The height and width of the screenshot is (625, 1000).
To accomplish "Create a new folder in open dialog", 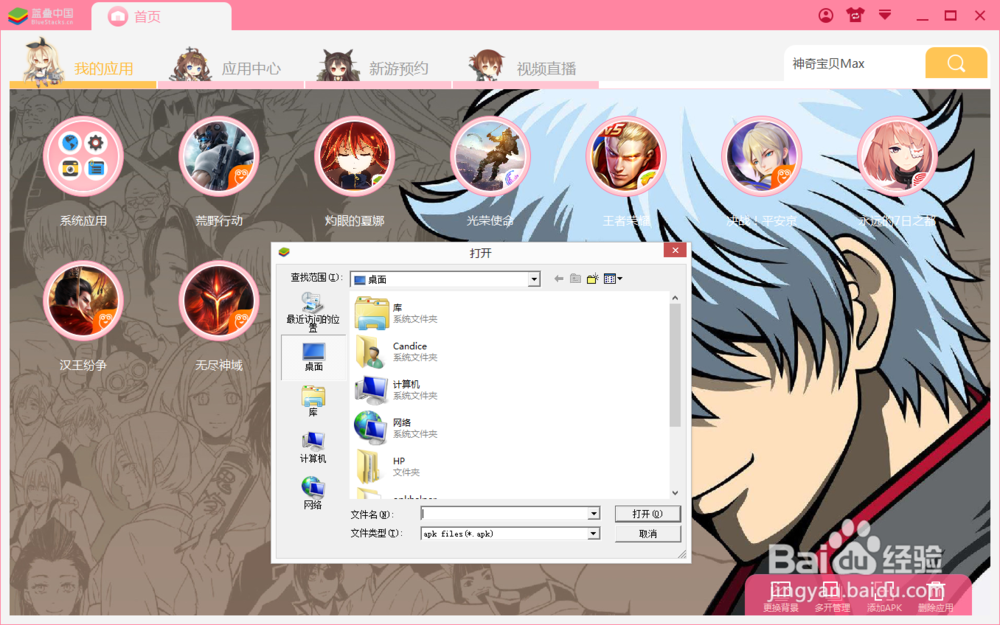I will pyautogui.click(x=592, y=279).
